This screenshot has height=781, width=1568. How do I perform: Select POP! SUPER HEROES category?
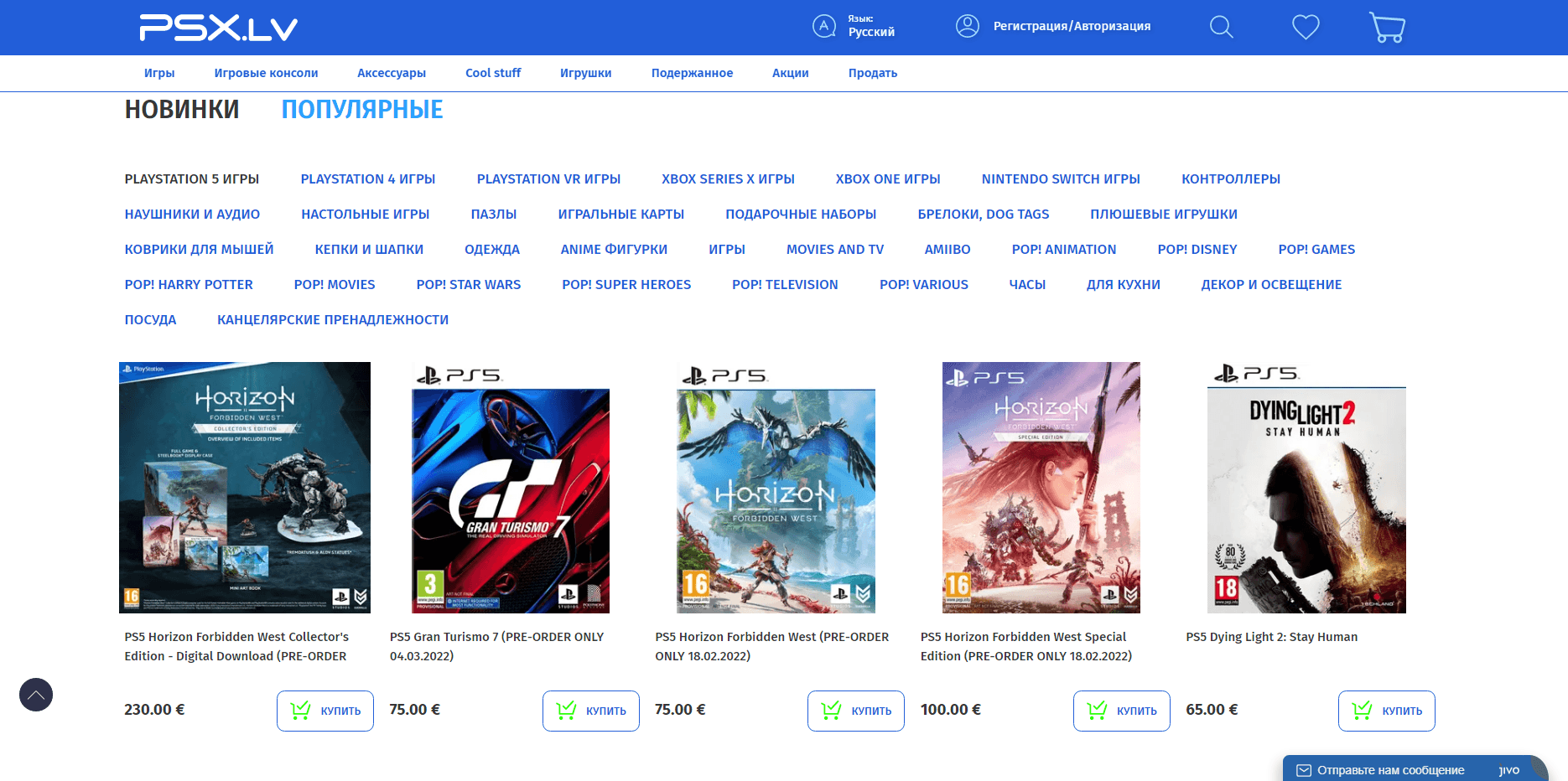click(x=626, y=284)
